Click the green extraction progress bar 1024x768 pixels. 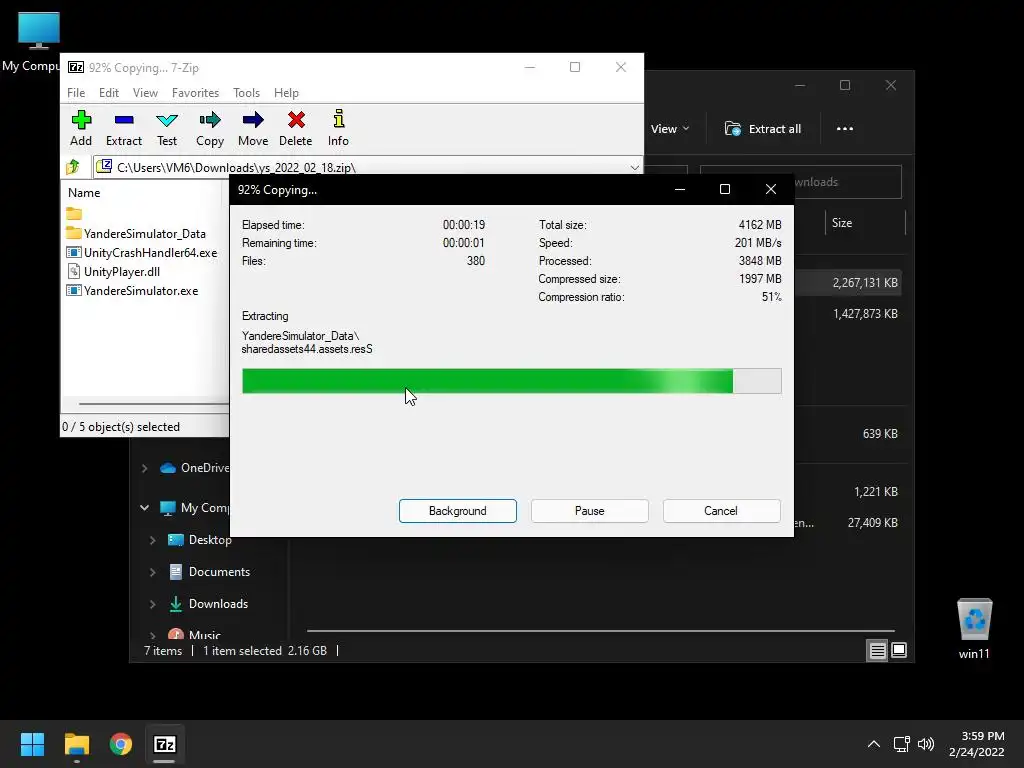[x=511, y=381]
